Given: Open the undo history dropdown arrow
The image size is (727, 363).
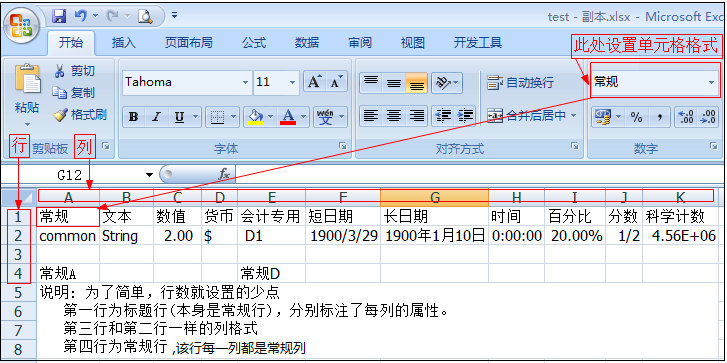Looking at the screenshot, I should 96,16.
